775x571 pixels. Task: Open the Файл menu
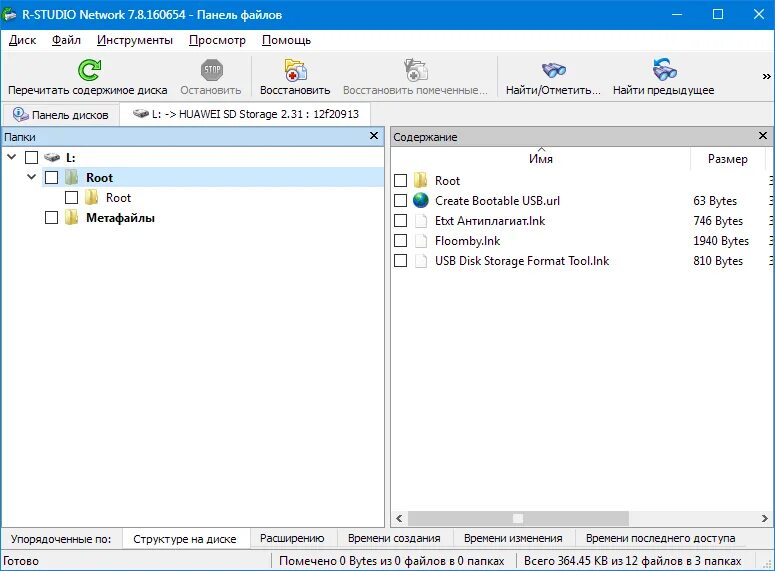point(66,40)
